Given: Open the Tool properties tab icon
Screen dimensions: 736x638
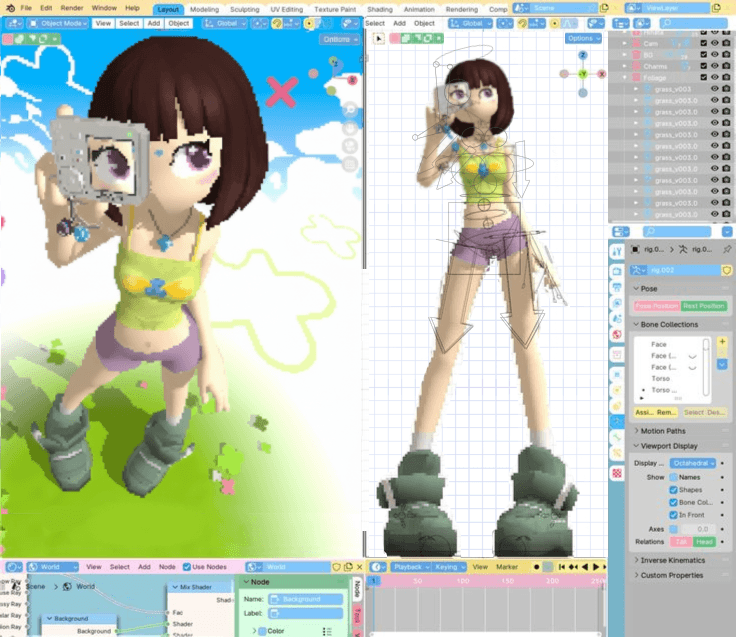Looking at the screenshot, I should click(617, 252).
